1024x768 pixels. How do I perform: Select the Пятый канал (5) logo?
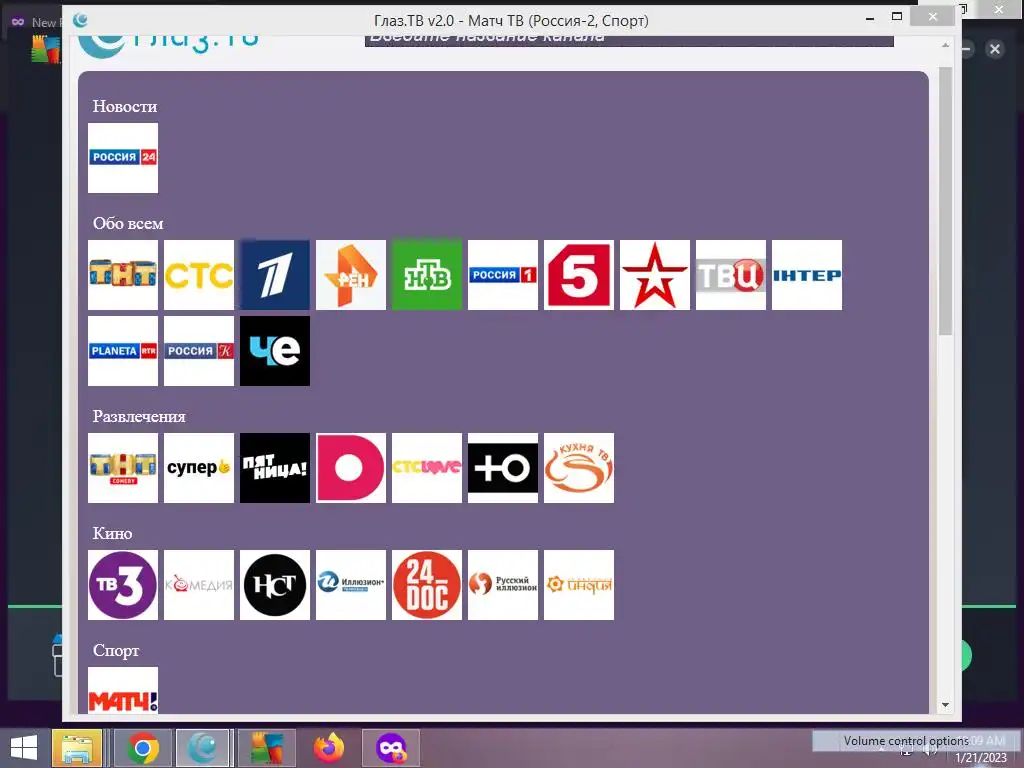579,275
